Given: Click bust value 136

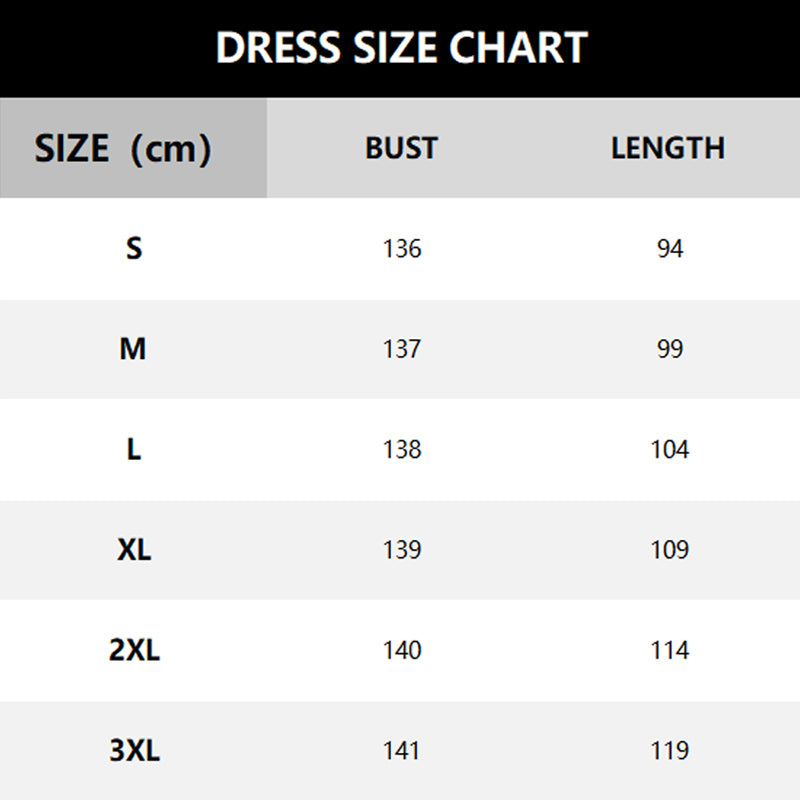Looking at the screenshot, I should pyautogui.click(x=402, y=249).
